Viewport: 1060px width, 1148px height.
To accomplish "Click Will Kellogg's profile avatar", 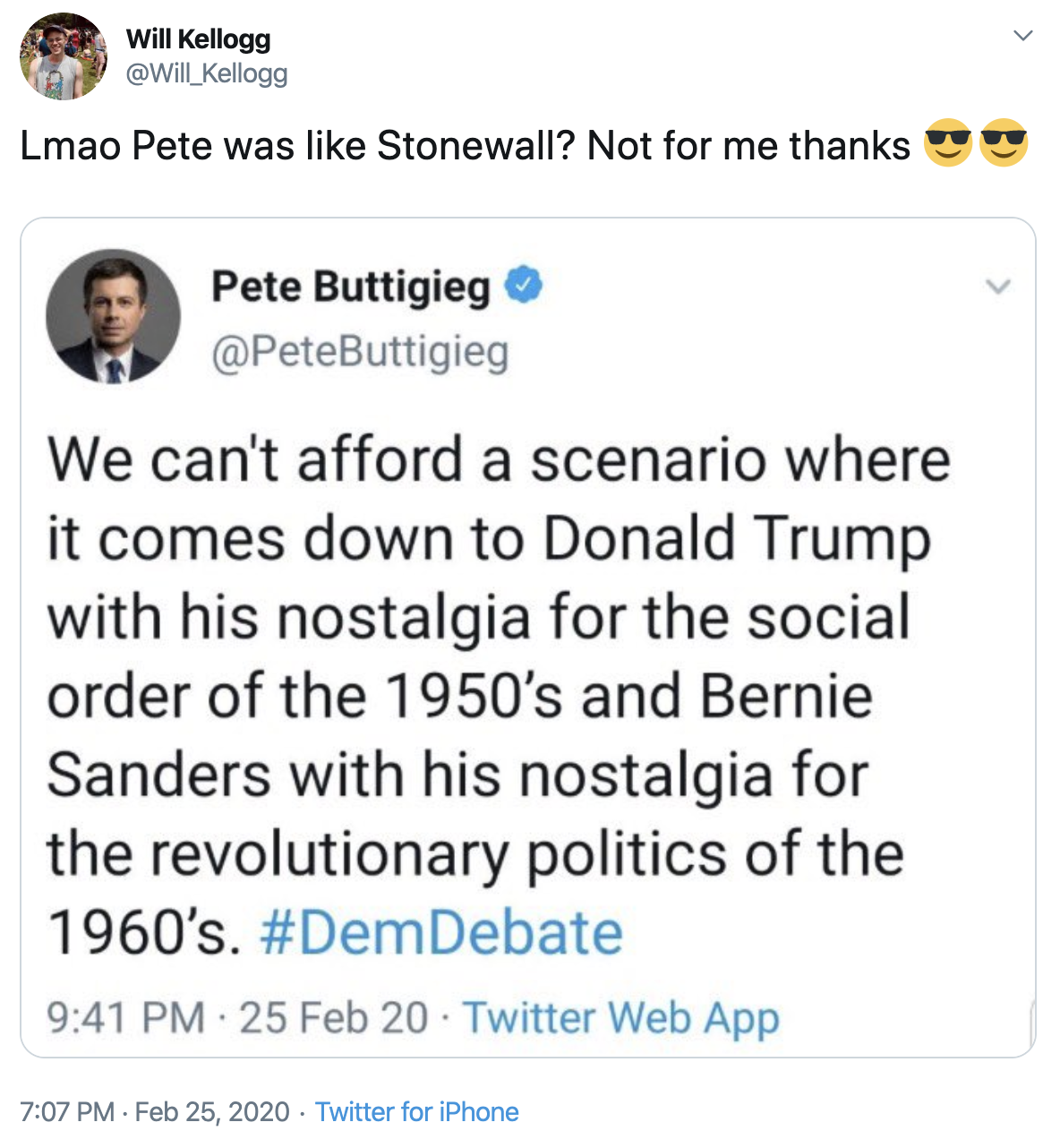I will coord(63,56).
